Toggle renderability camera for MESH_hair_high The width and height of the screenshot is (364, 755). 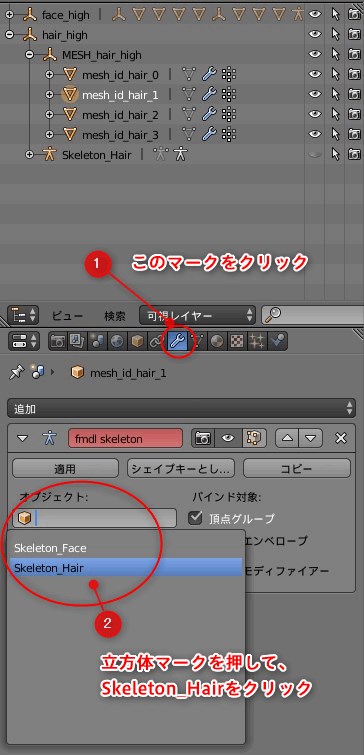tap(354, 54)
